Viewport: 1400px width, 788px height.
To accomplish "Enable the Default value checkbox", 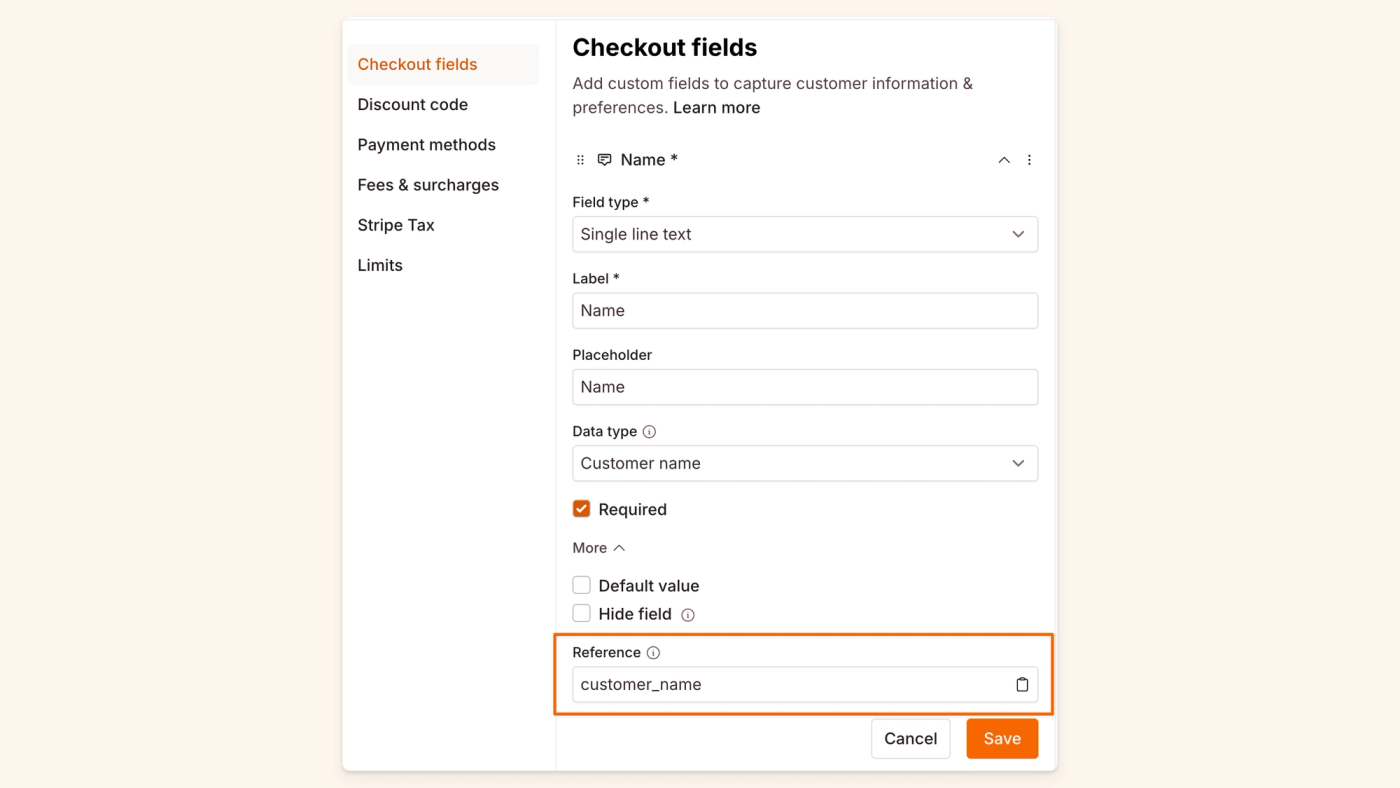I will point(582,585).
